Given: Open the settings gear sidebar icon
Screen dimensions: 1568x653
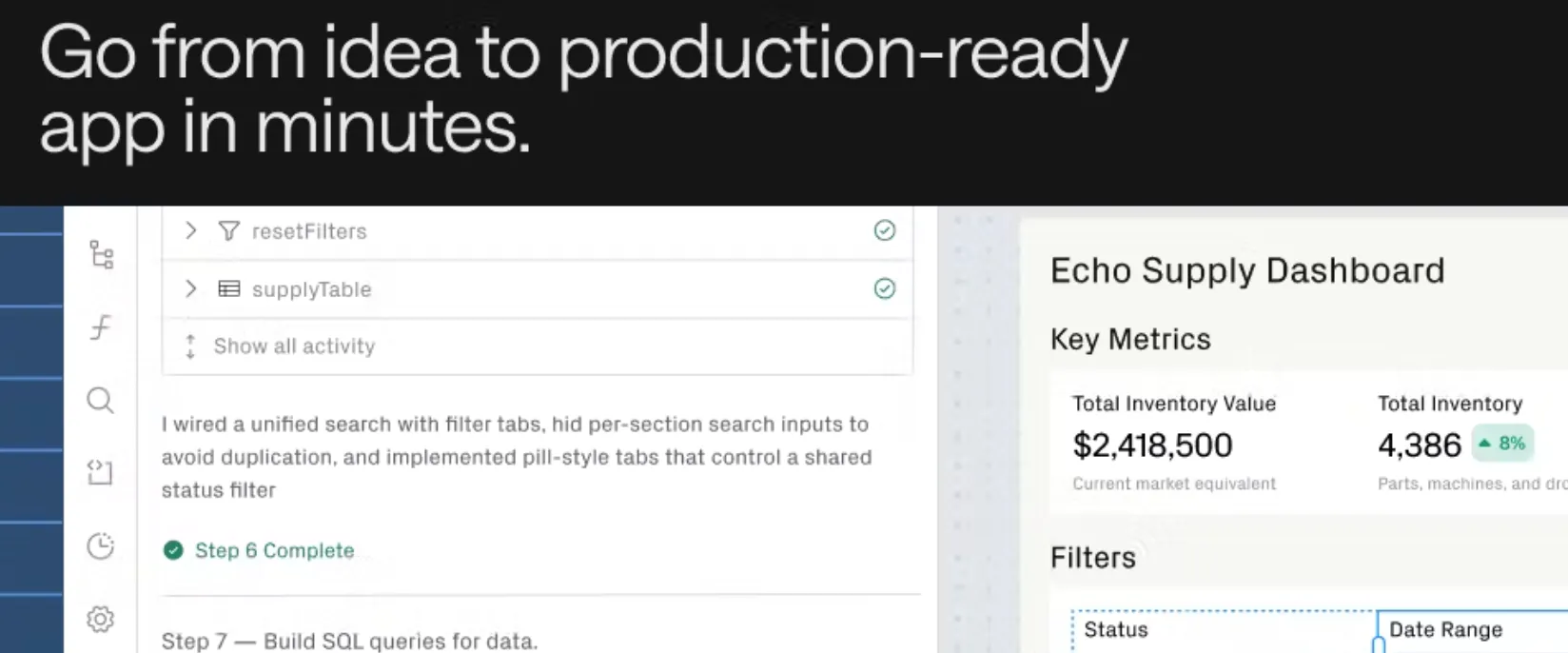Looking at the screenshot, I should [x=100, y=619].
